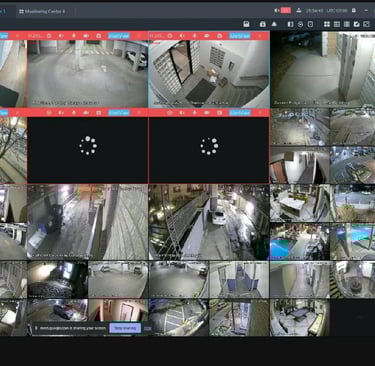The image size is (375, 366).
Task: Close the mailroom feed window
Action: pos(260,36)
